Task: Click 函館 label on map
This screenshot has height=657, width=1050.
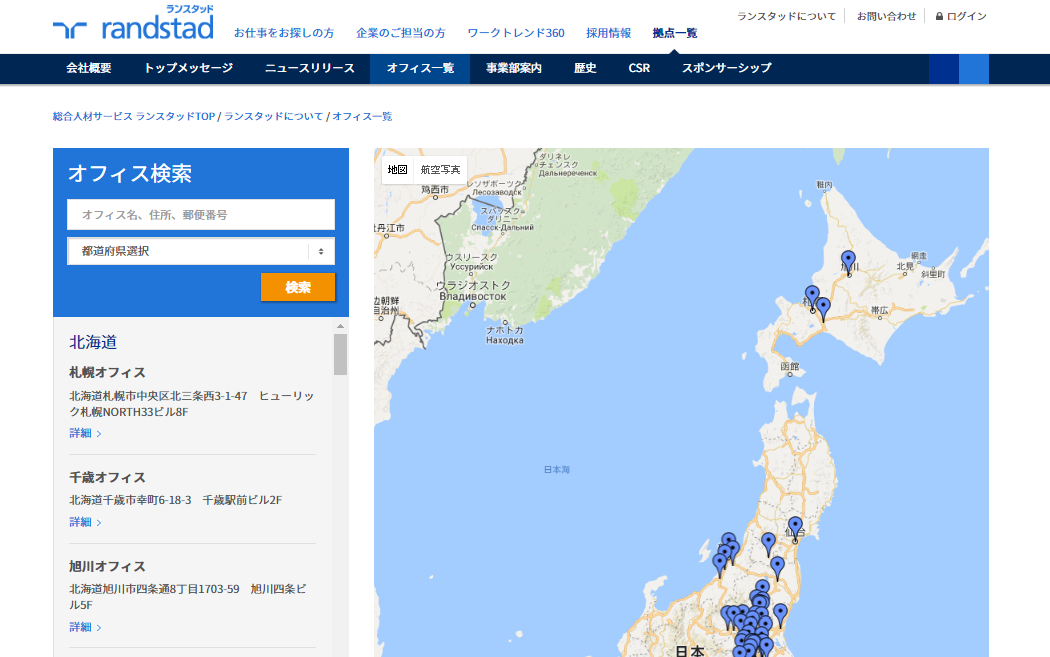Action: 790,366
